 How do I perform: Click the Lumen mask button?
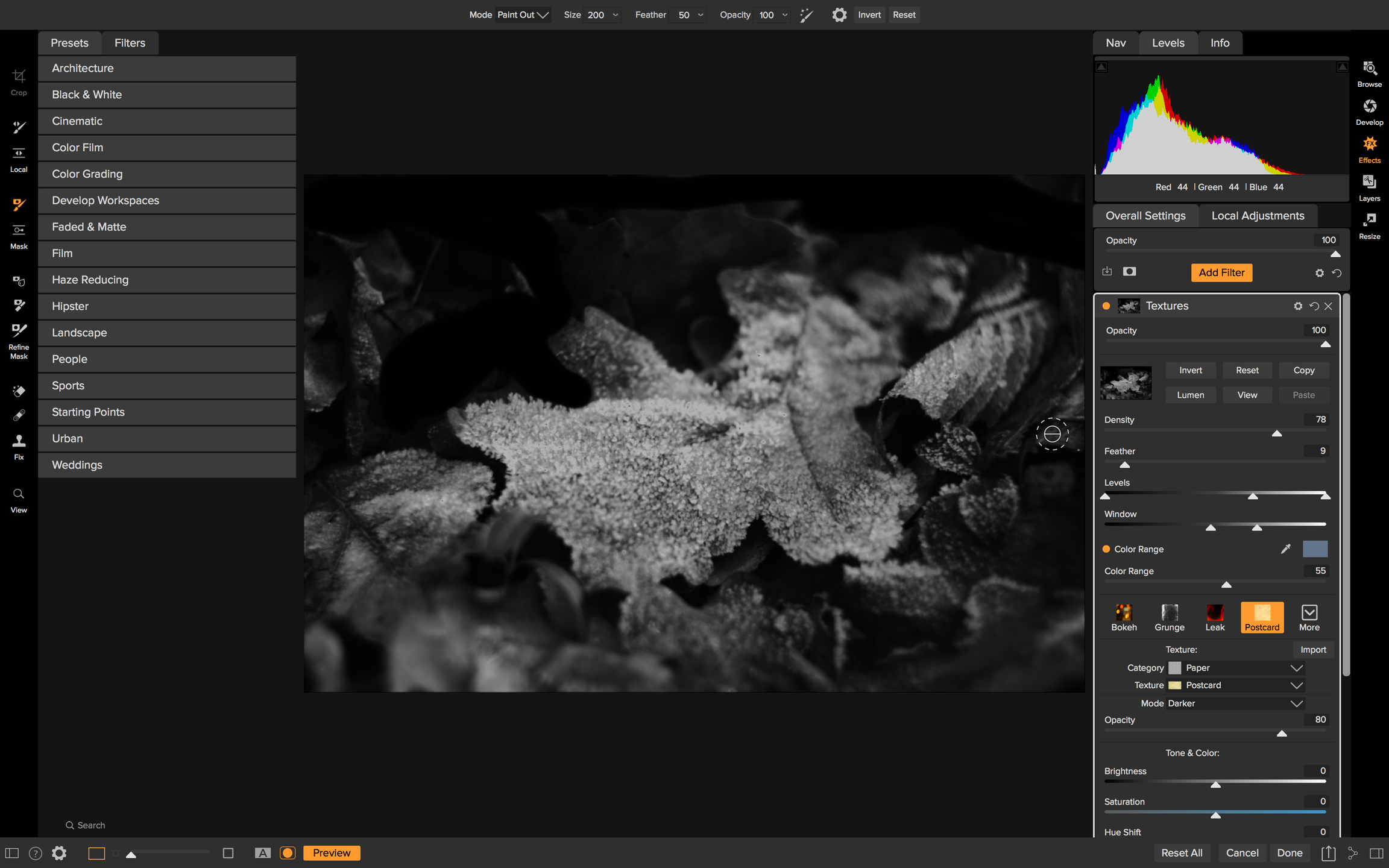pyautogui.click(x=1190, y=395)
